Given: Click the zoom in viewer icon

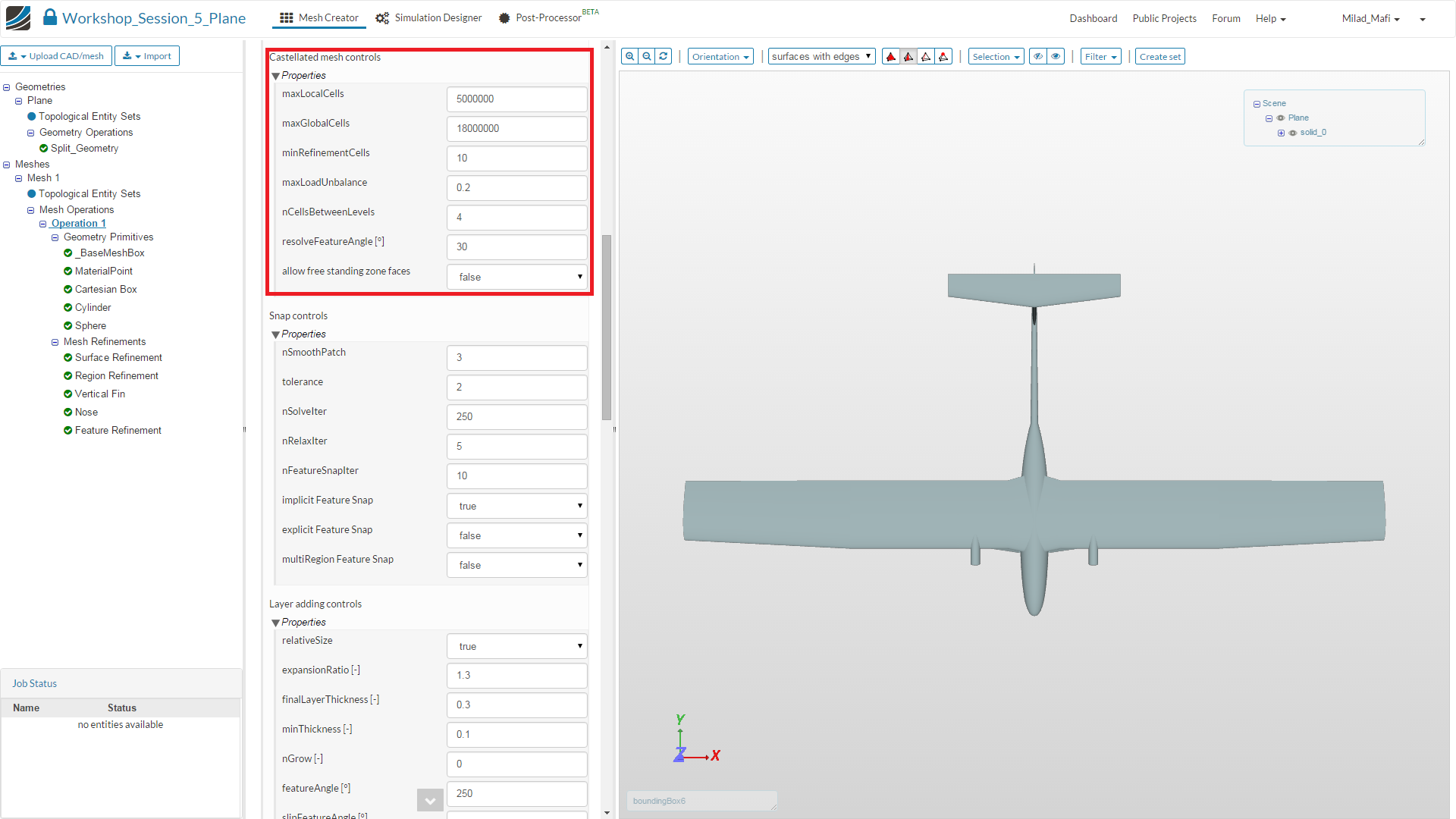Looking at the screenshot, I should click(629, 57).
